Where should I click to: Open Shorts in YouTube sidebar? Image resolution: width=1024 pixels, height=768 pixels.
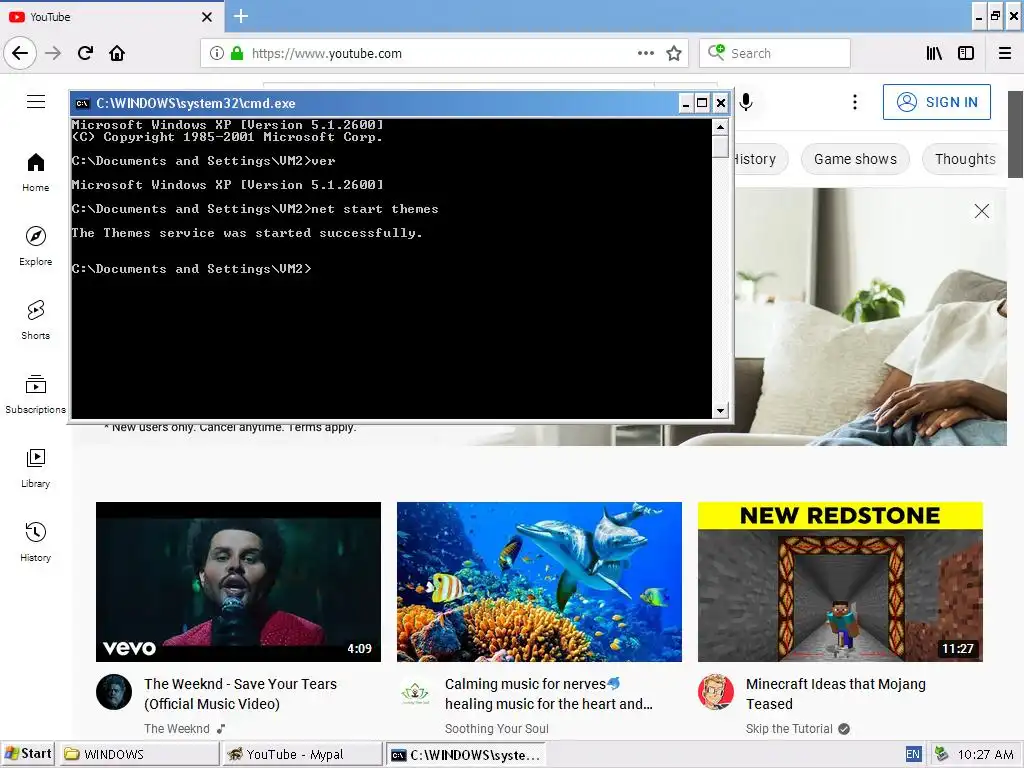(x=36, y=320)
